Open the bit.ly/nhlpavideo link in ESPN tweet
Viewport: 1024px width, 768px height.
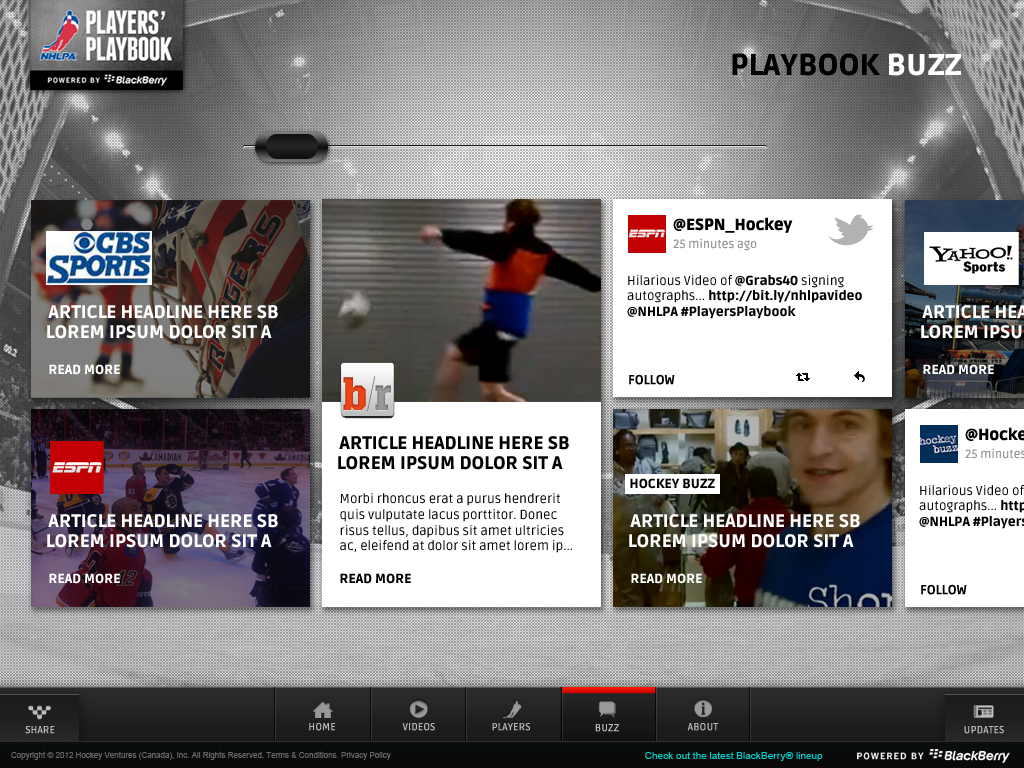[785, 296]
